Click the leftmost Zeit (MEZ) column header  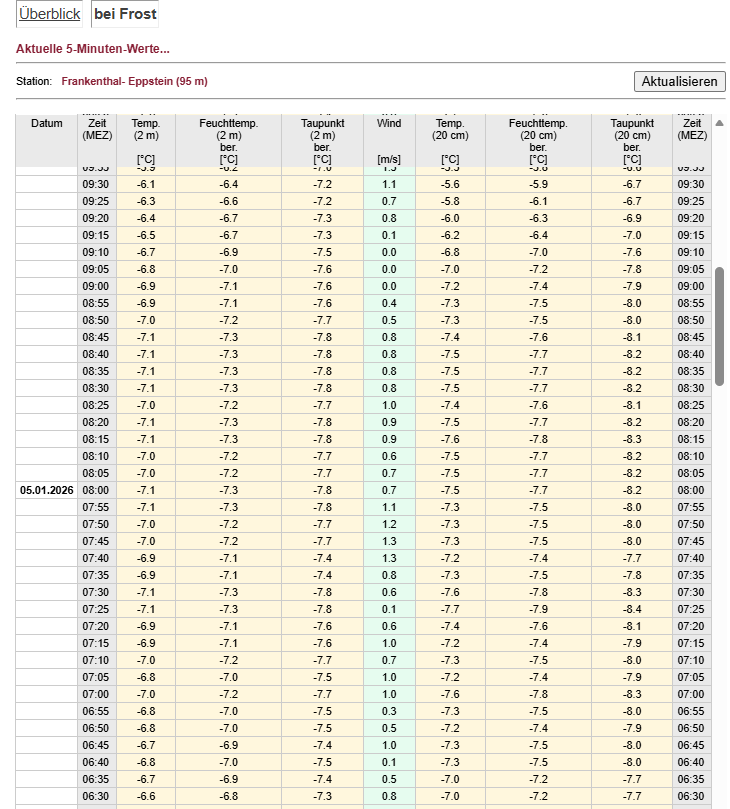(97, 130)
